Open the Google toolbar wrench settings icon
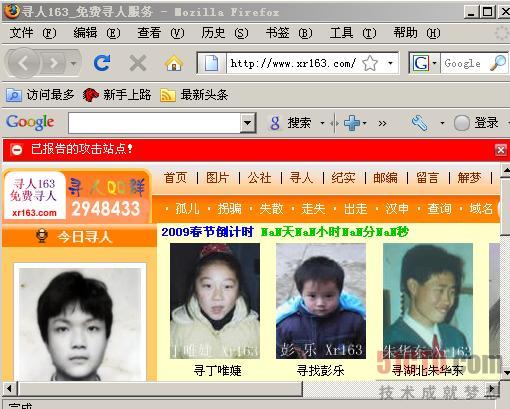This screenshot has height=409, width=510. click(x=420, y=123)
